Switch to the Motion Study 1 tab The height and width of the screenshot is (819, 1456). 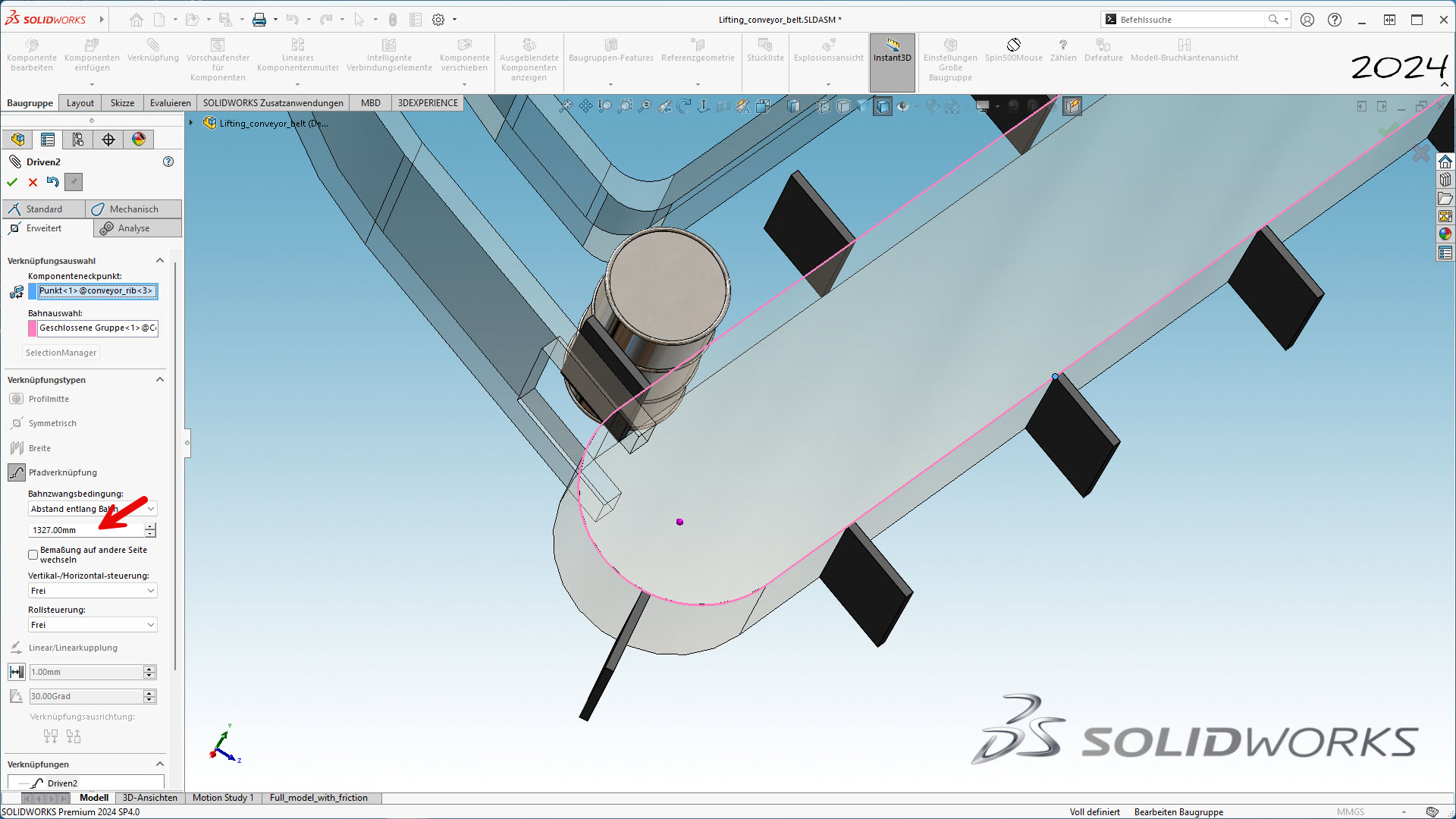pos(223,798)
